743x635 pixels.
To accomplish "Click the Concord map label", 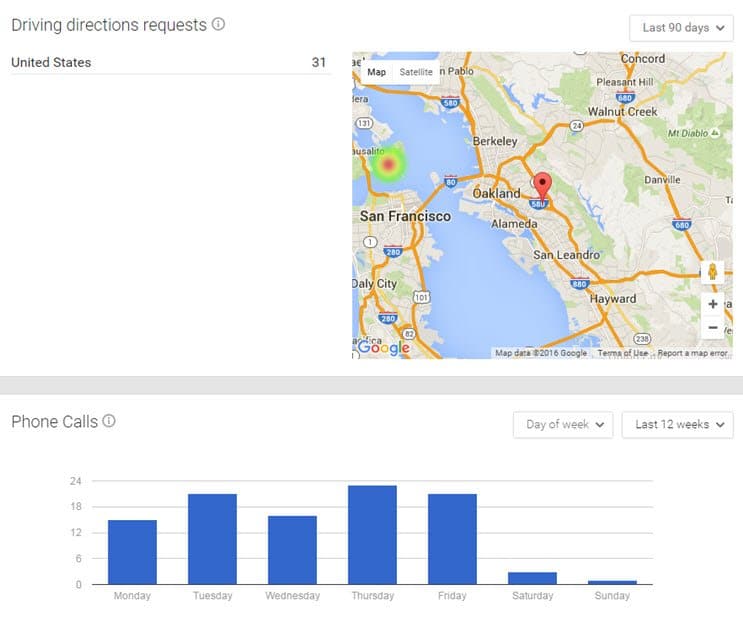I will coord(643,59).
